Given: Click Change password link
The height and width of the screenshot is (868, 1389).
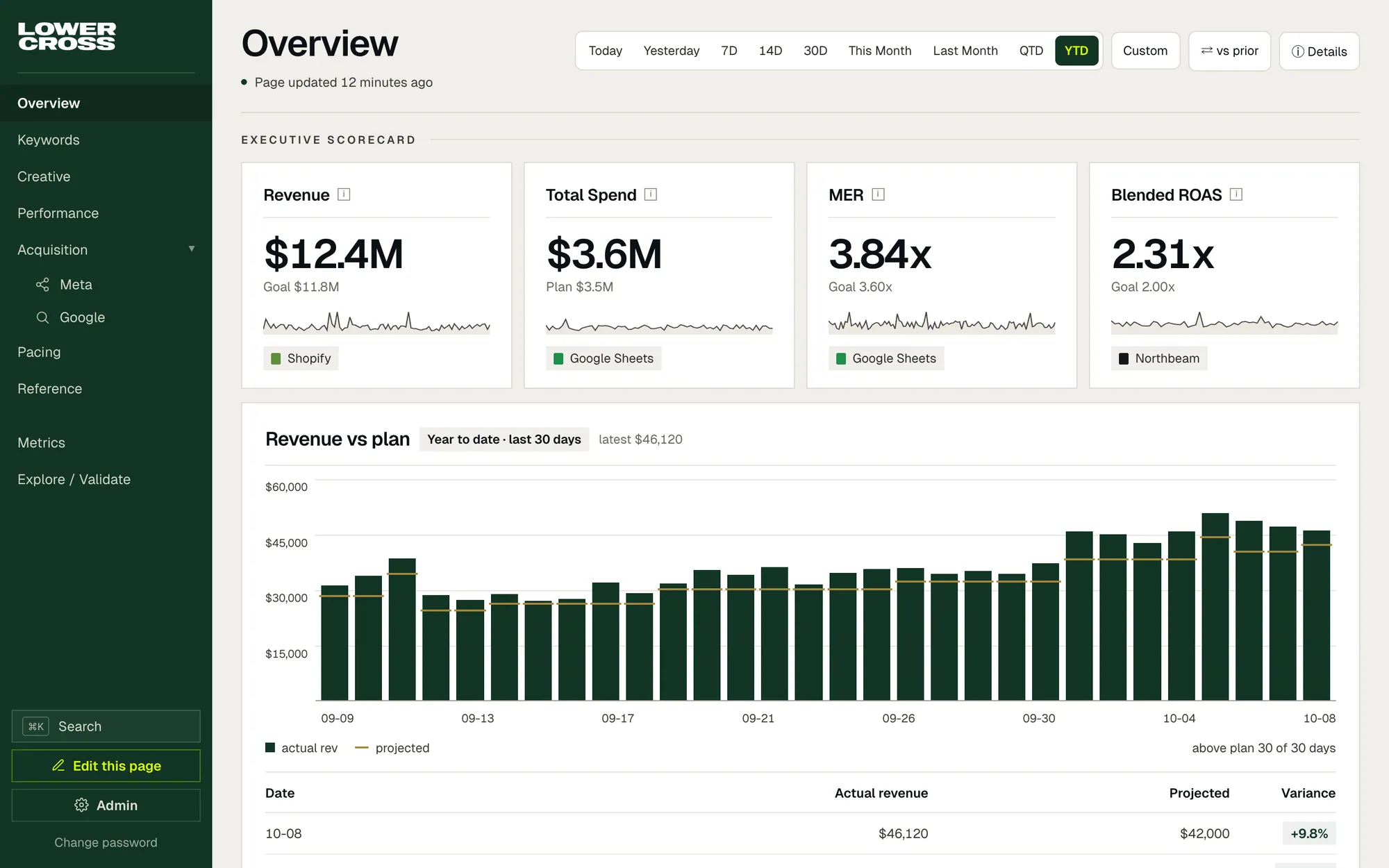Looking at the screenshot, I should click(106, 842).
